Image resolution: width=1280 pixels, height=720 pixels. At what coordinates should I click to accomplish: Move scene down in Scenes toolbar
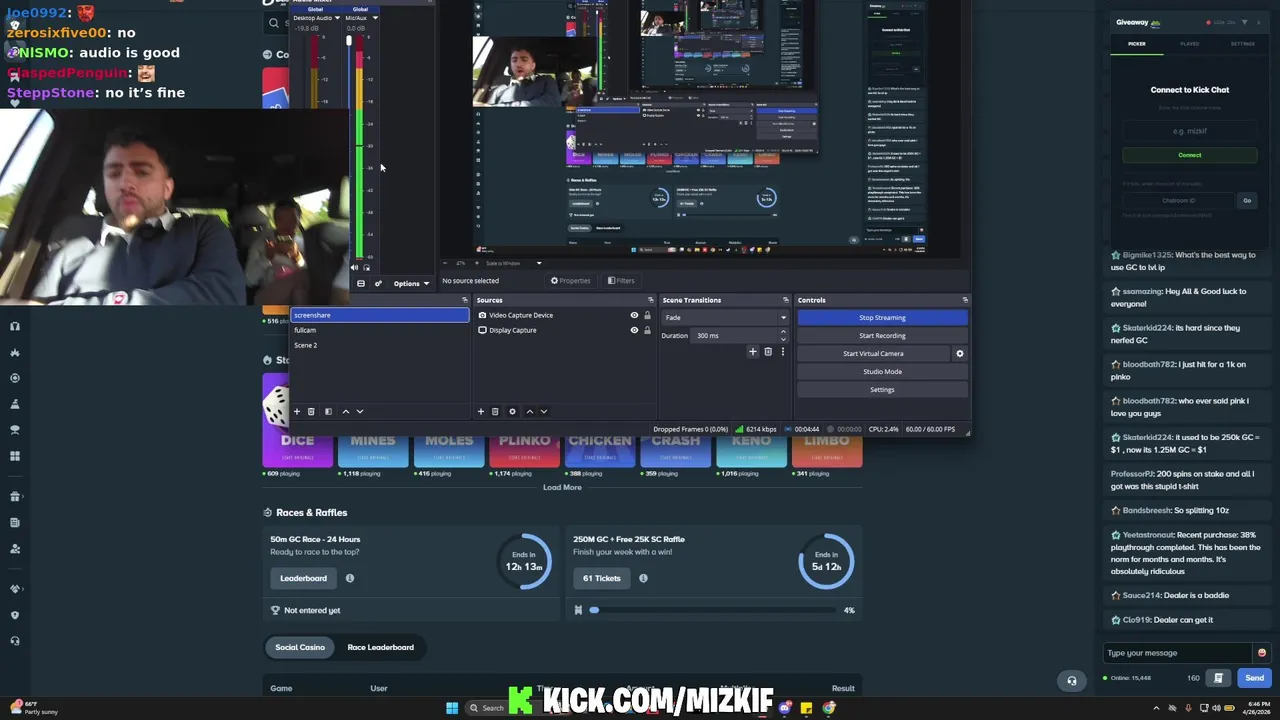[x=360, y=411]
